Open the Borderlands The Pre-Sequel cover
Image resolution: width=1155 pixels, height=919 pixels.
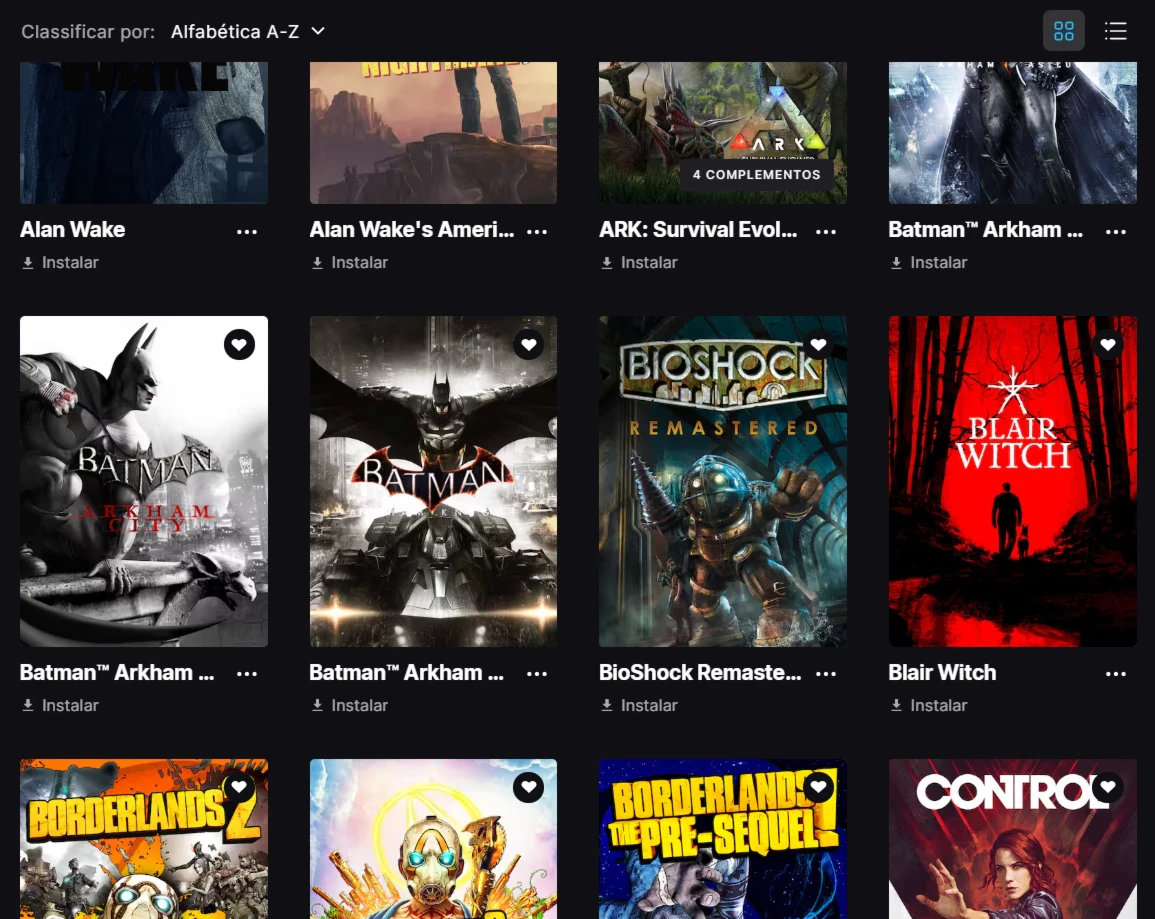[723, 839]
